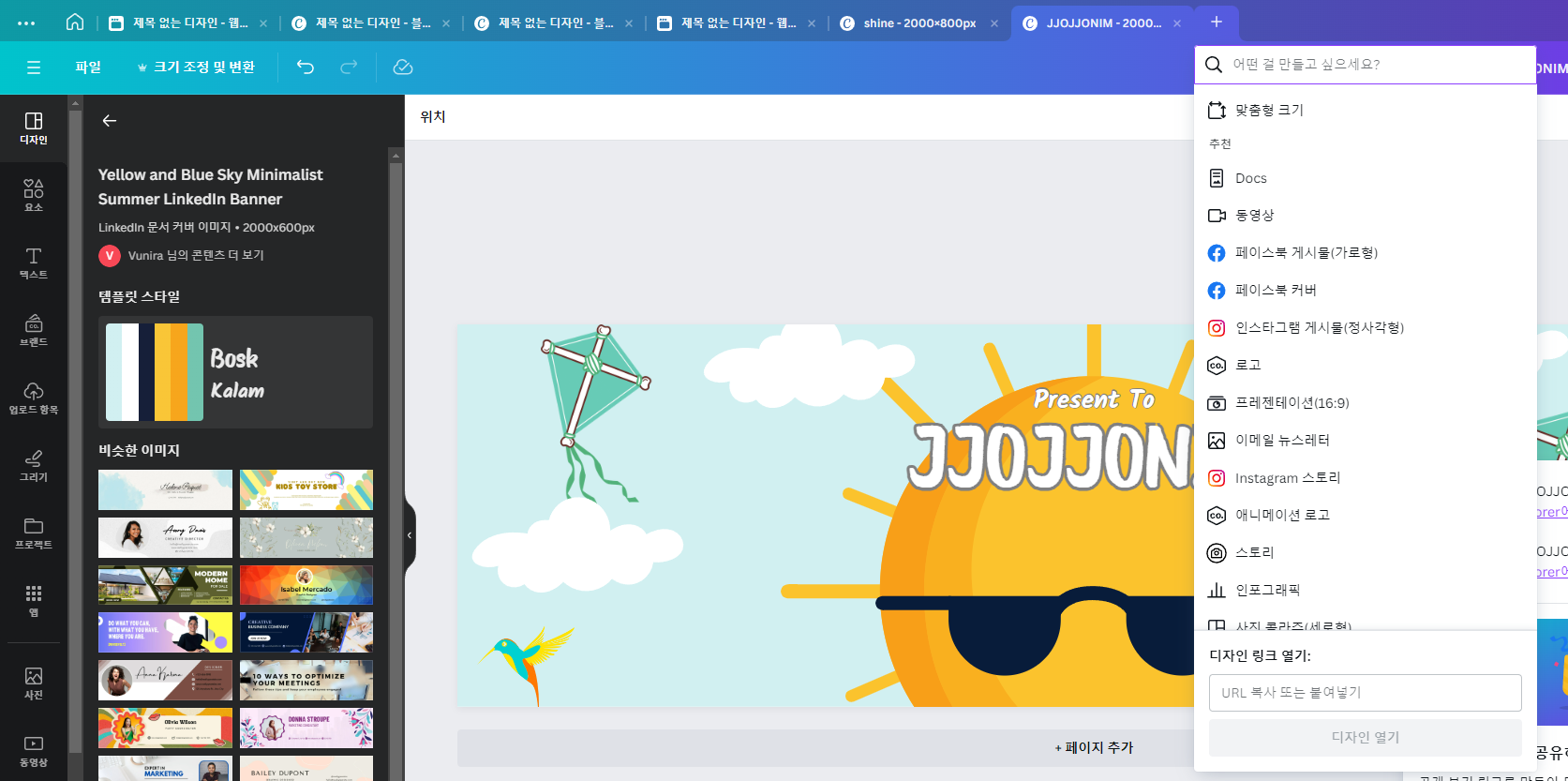Click the home icon in tab bar
The height and width of the screenshot is (781, 1568).
[x=75, y=23]
